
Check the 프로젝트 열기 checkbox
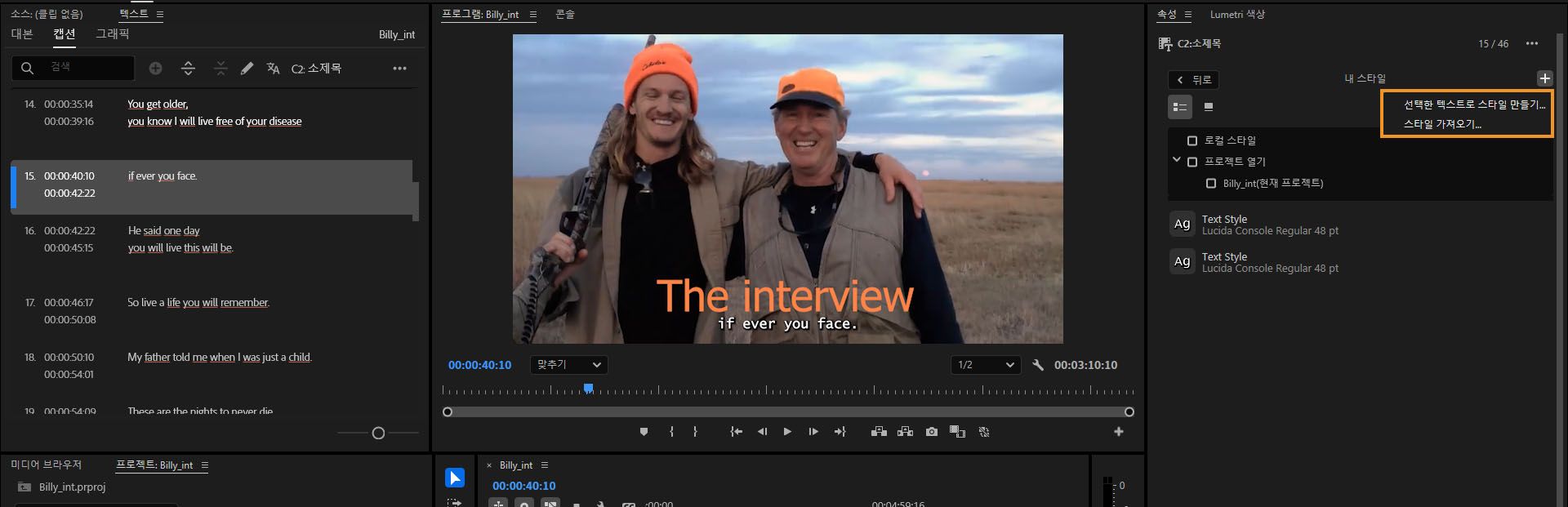(1192, 162)
